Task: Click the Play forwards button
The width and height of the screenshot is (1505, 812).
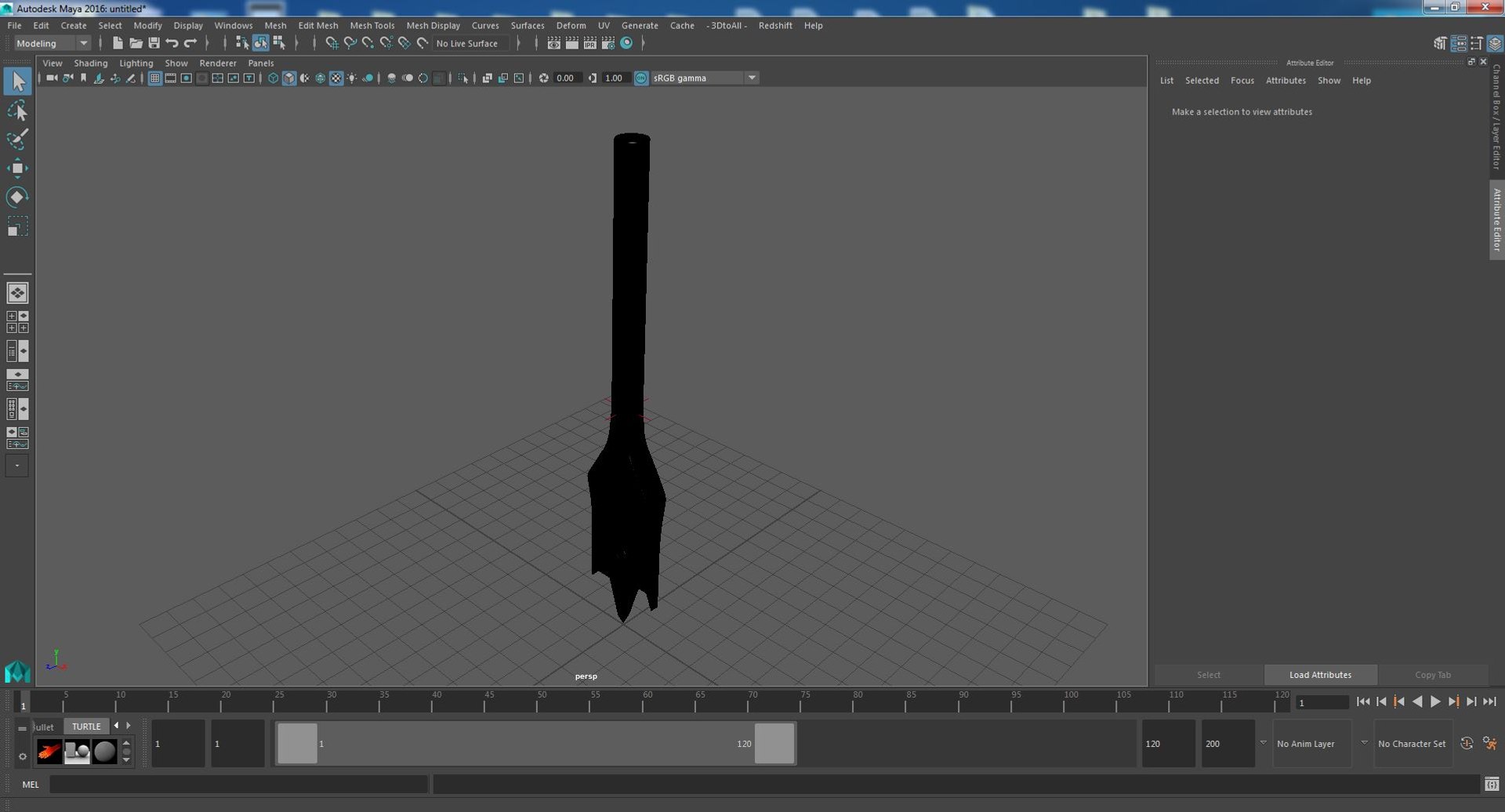Action: point(1435,701)
